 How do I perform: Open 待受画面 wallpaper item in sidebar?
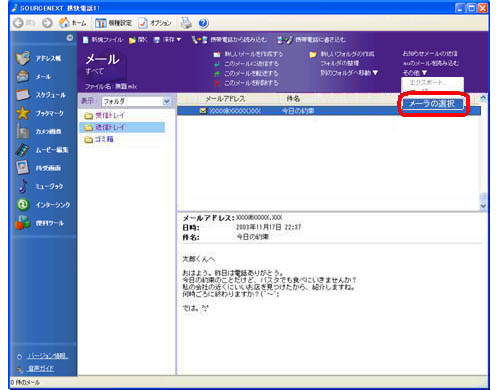click(x=39, y=168)
